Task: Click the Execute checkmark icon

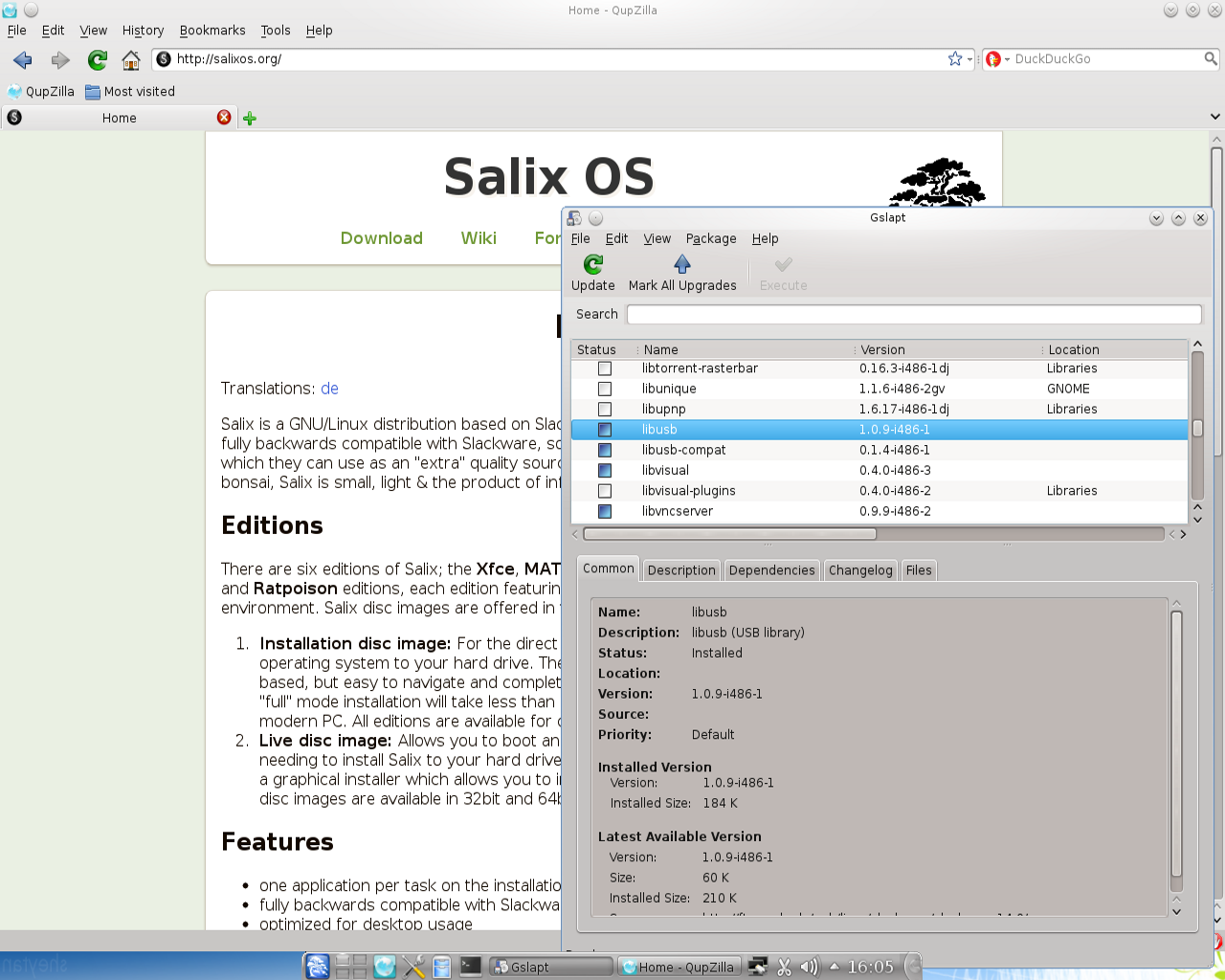Action: [784, 264]
